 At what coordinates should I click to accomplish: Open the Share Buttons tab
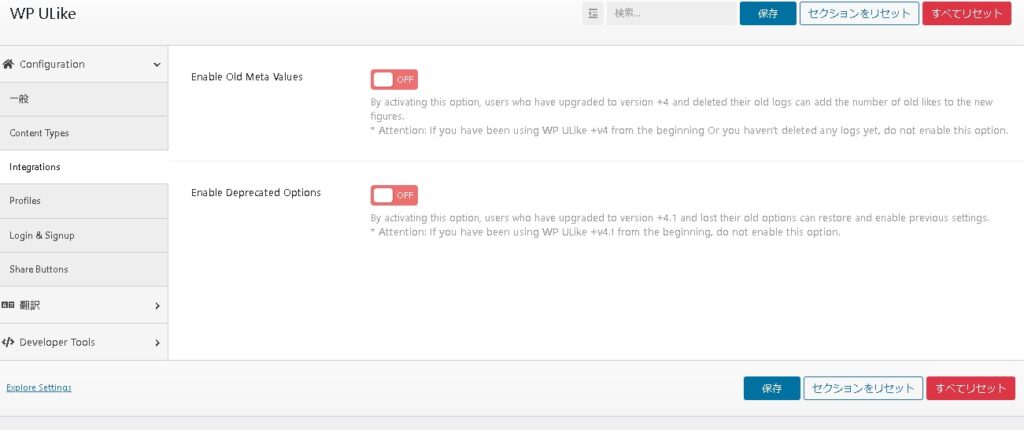click(39, 269)
